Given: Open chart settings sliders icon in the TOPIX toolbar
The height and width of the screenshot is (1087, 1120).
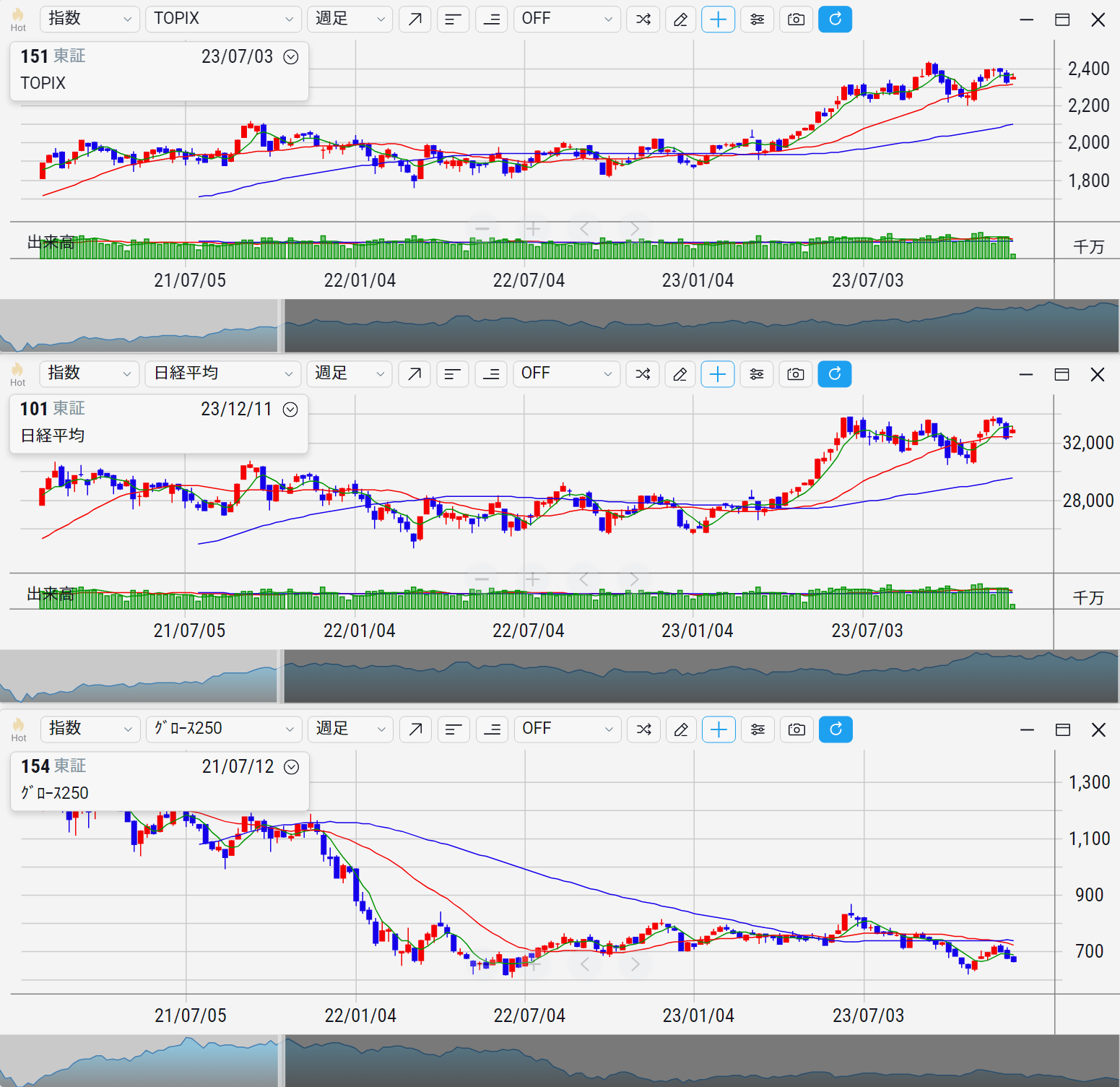Looking at the screenshot, I should [x=757, y=20].
